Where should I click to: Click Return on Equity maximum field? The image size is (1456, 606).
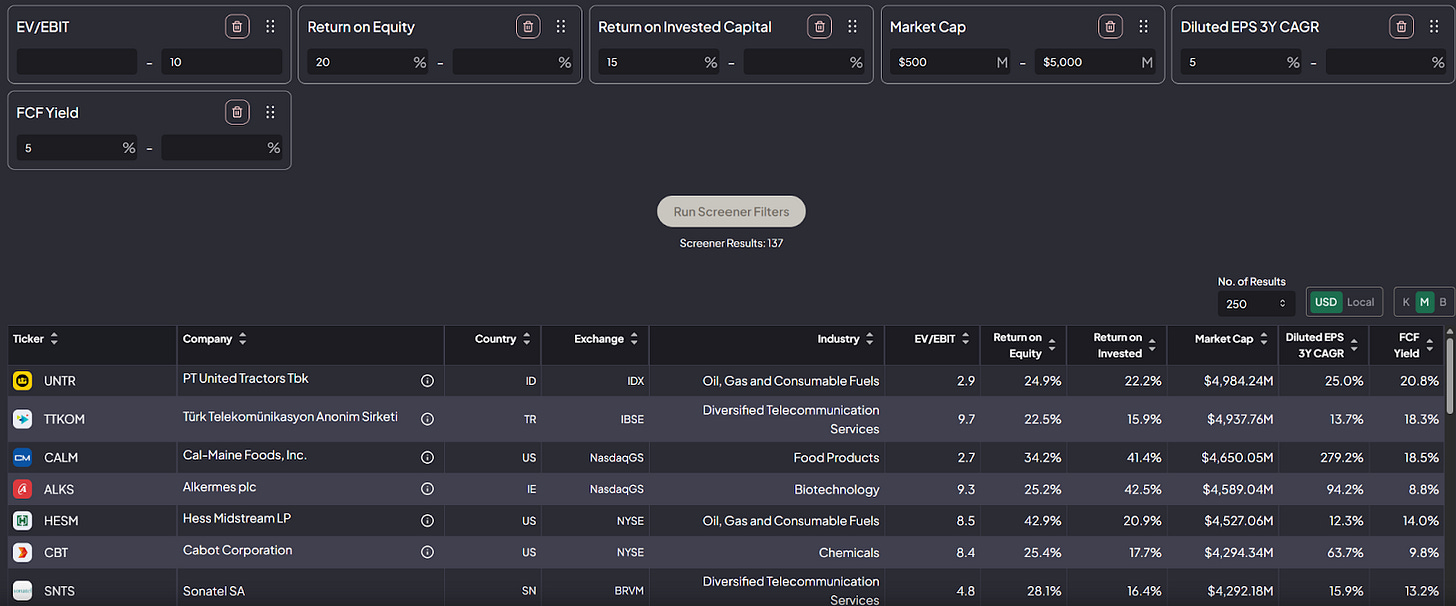[513, 62]
